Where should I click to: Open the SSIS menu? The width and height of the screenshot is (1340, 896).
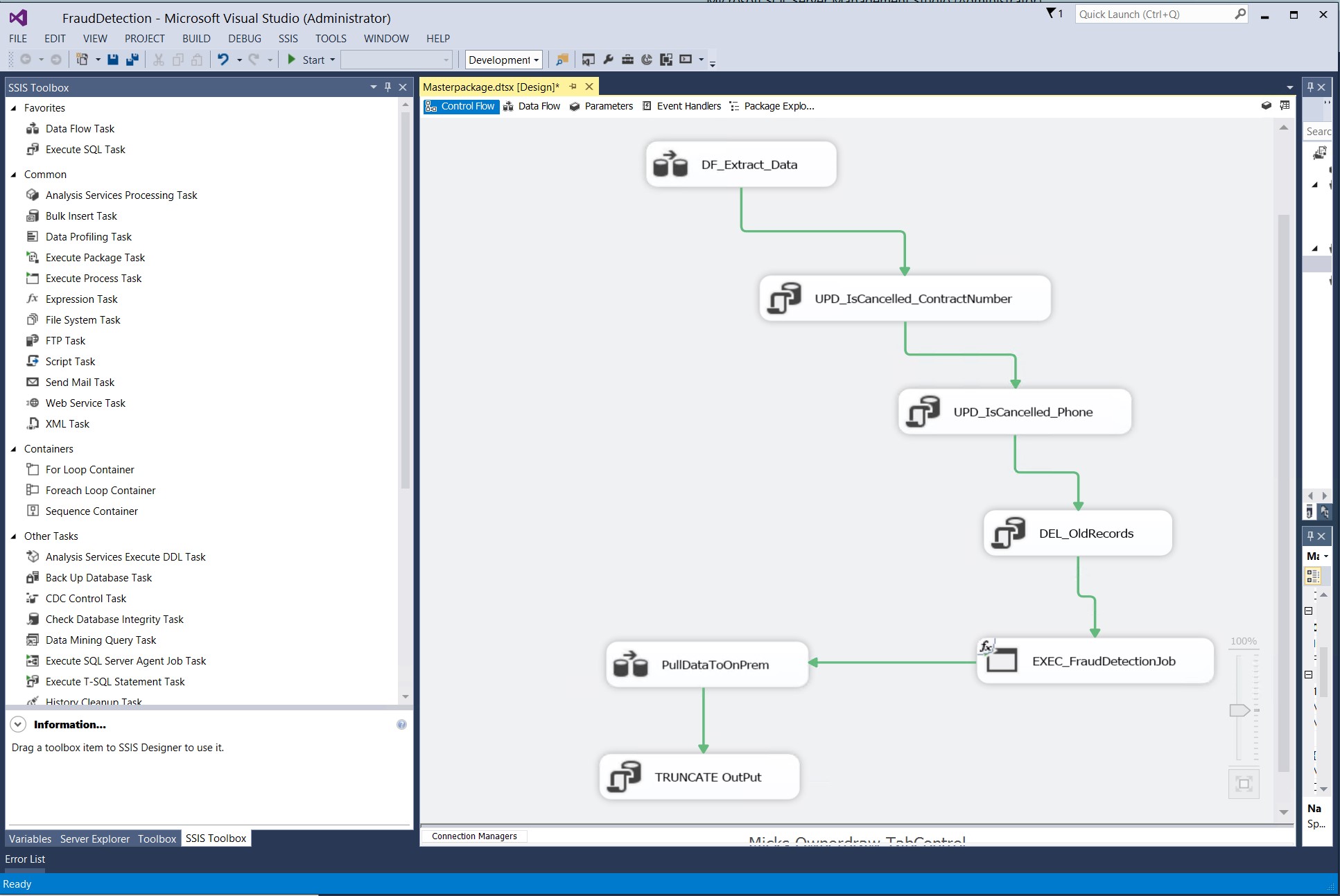coord(288,39)
